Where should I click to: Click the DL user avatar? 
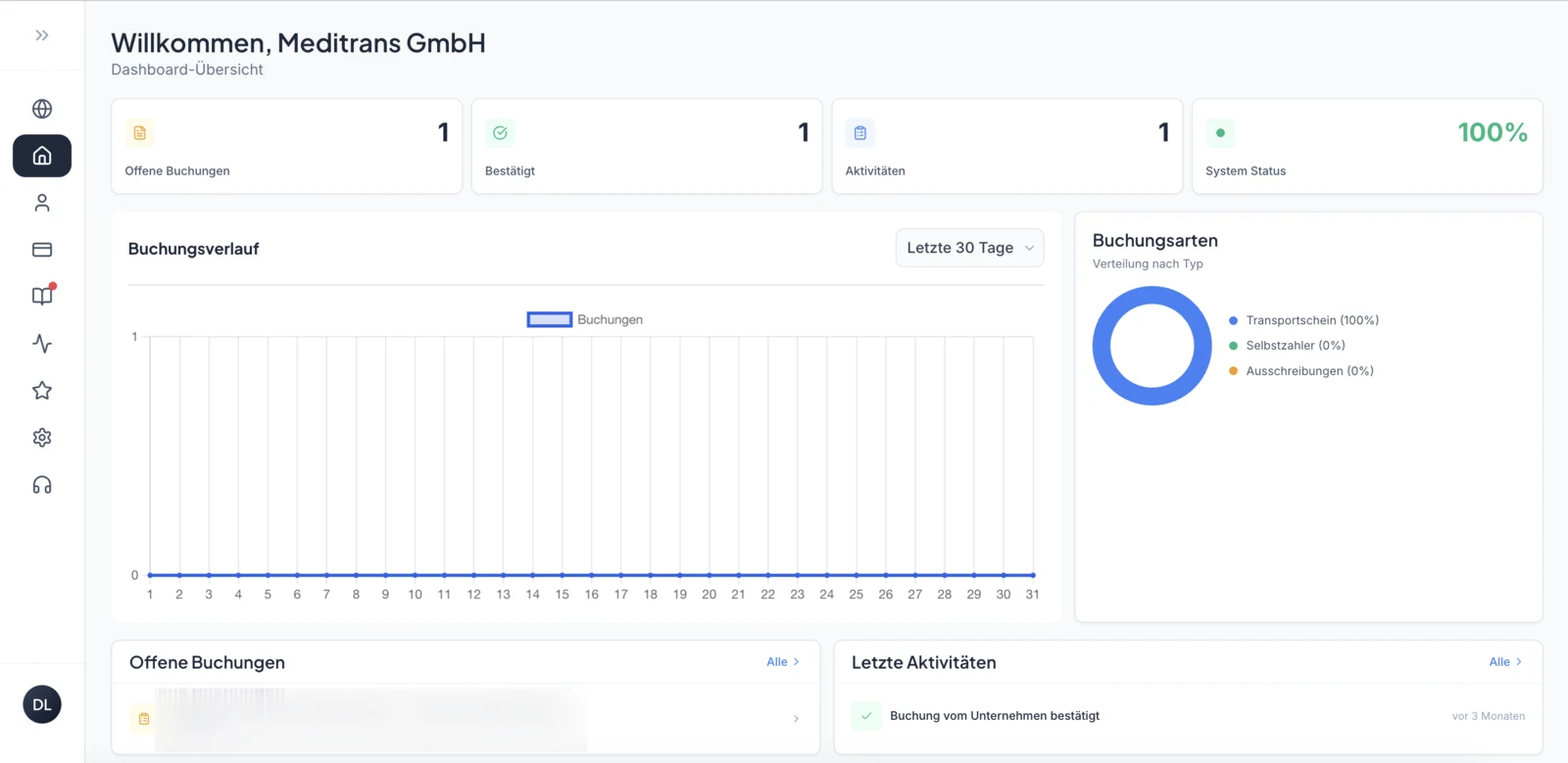(x=42, y=704)
